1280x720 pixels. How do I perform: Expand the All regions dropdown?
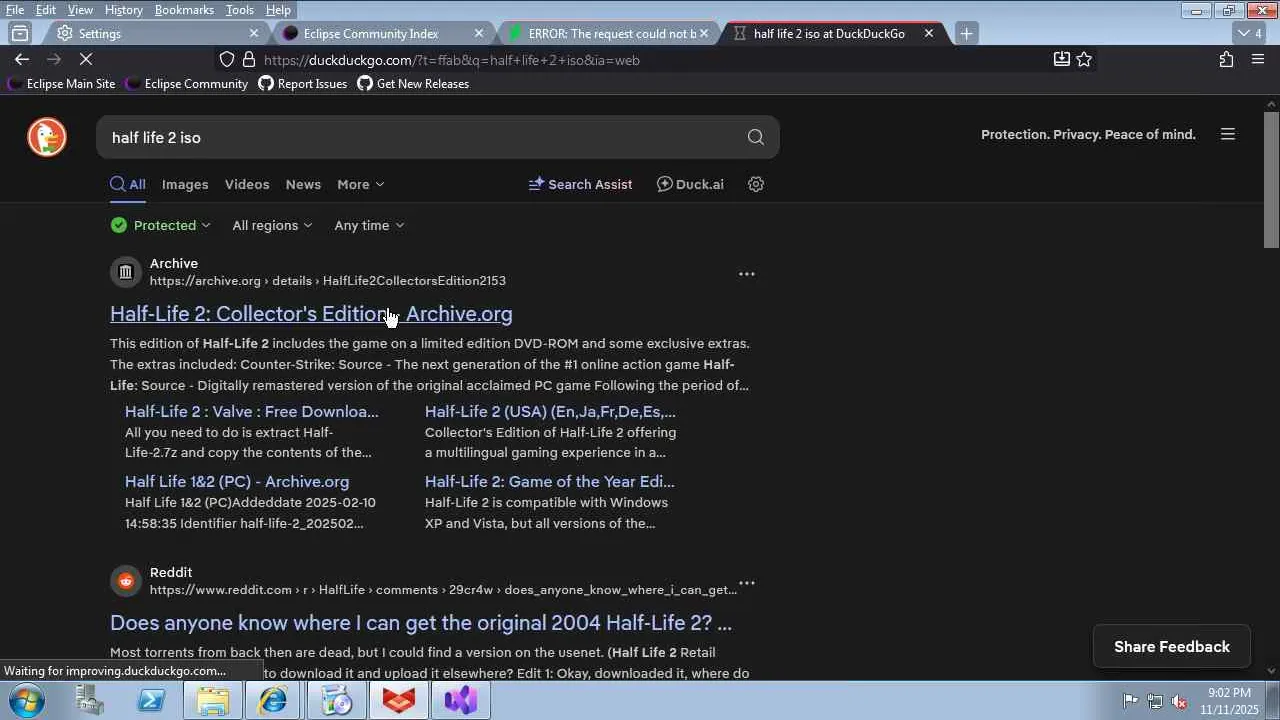[272, 225]
